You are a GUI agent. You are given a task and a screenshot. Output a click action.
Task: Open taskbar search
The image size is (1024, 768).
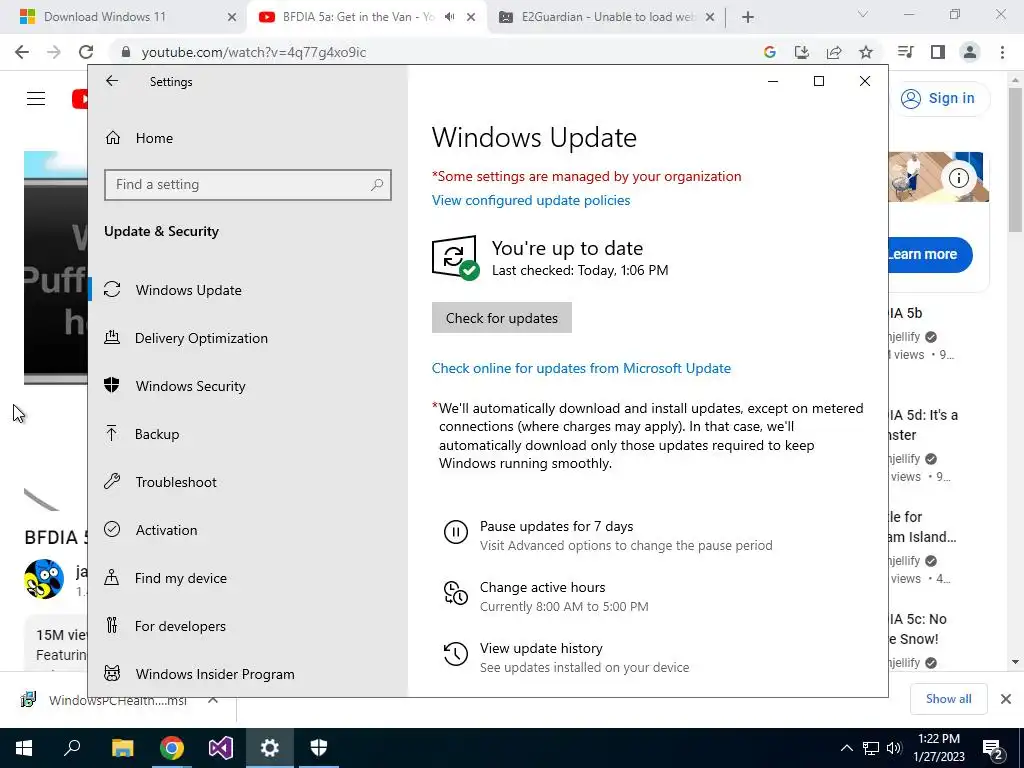tap(72, 748)
